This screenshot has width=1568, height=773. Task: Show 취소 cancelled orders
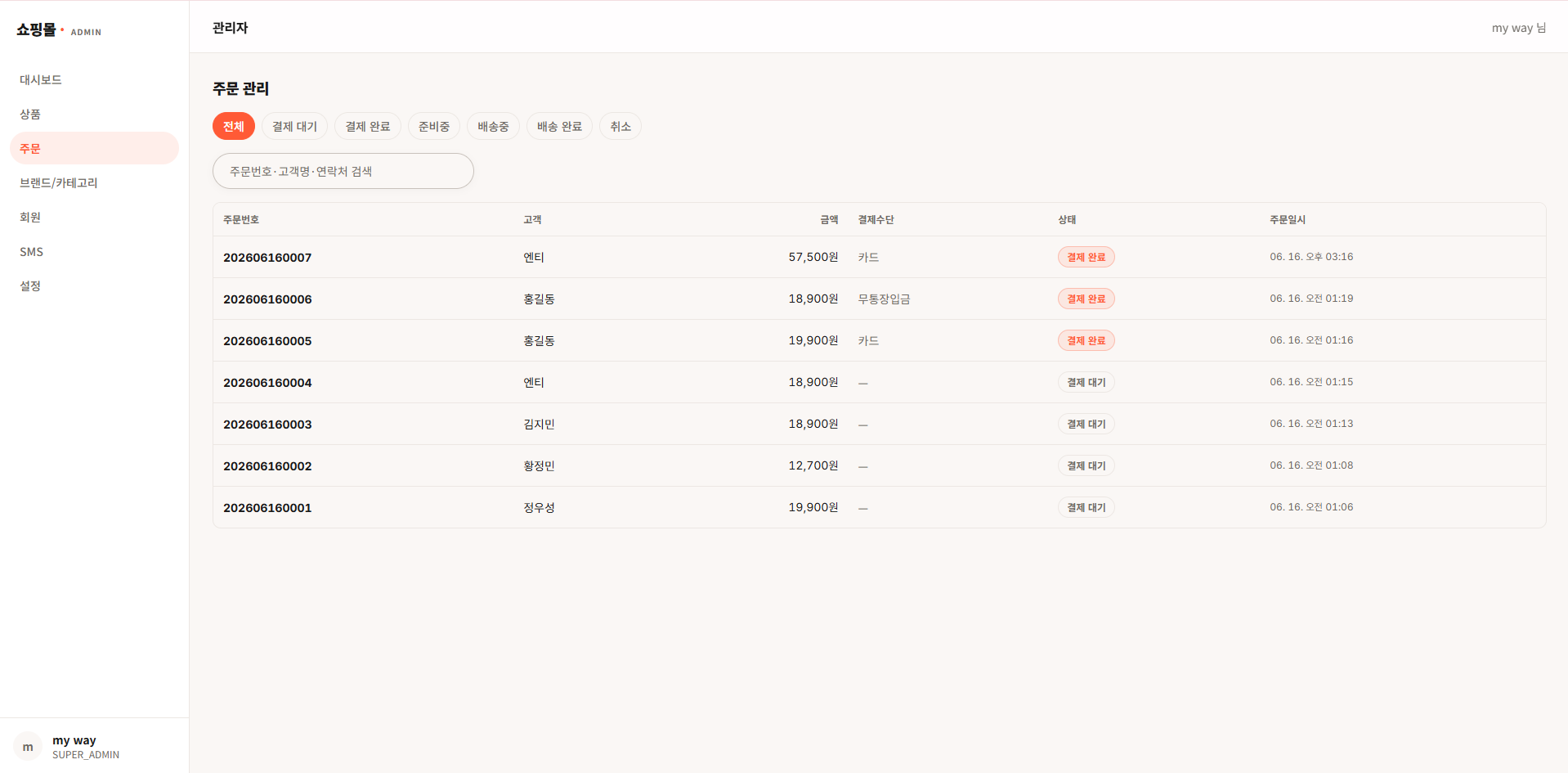tap(620, 126)
